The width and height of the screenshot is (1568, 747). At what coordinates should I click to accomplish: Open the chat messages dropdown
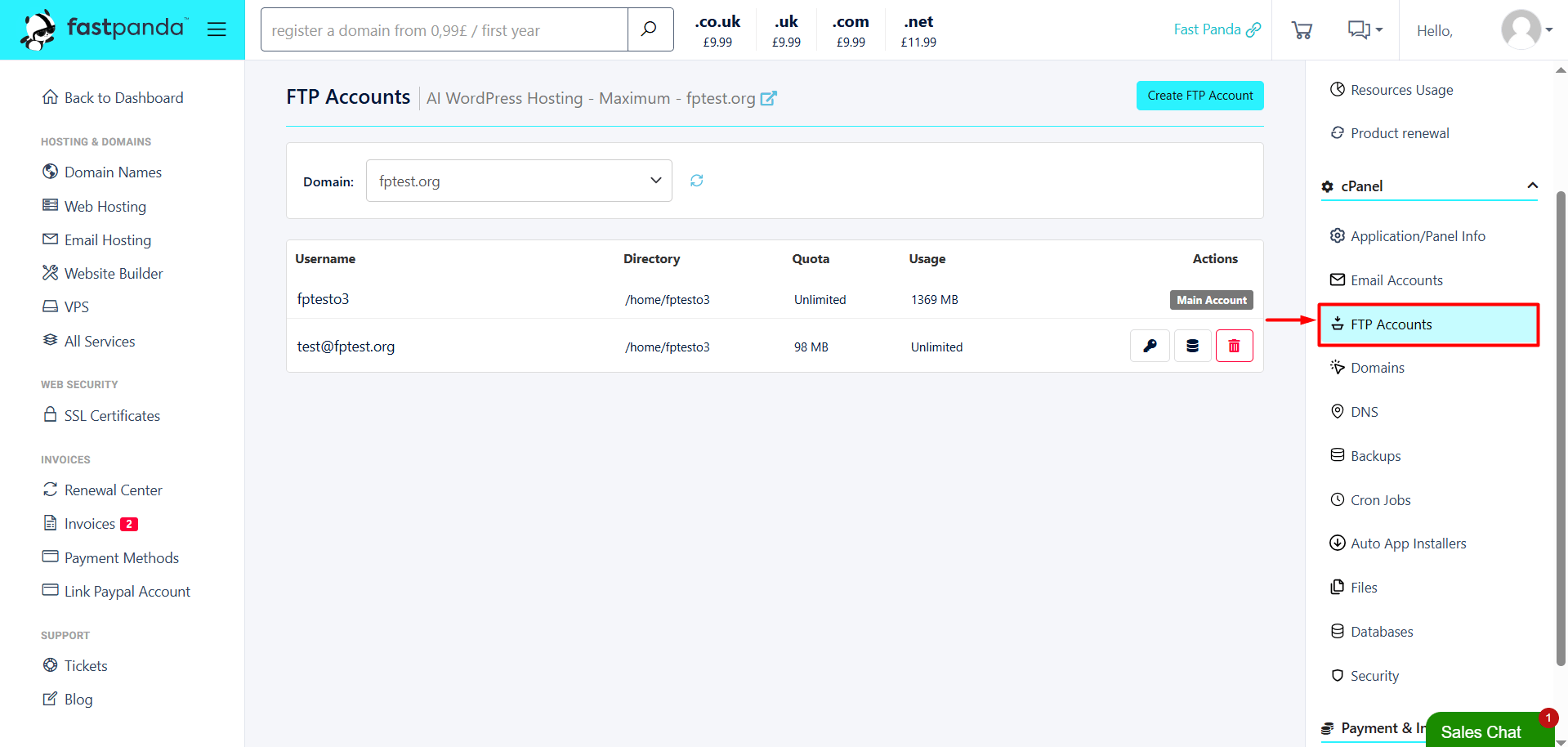pos(1365,30)
